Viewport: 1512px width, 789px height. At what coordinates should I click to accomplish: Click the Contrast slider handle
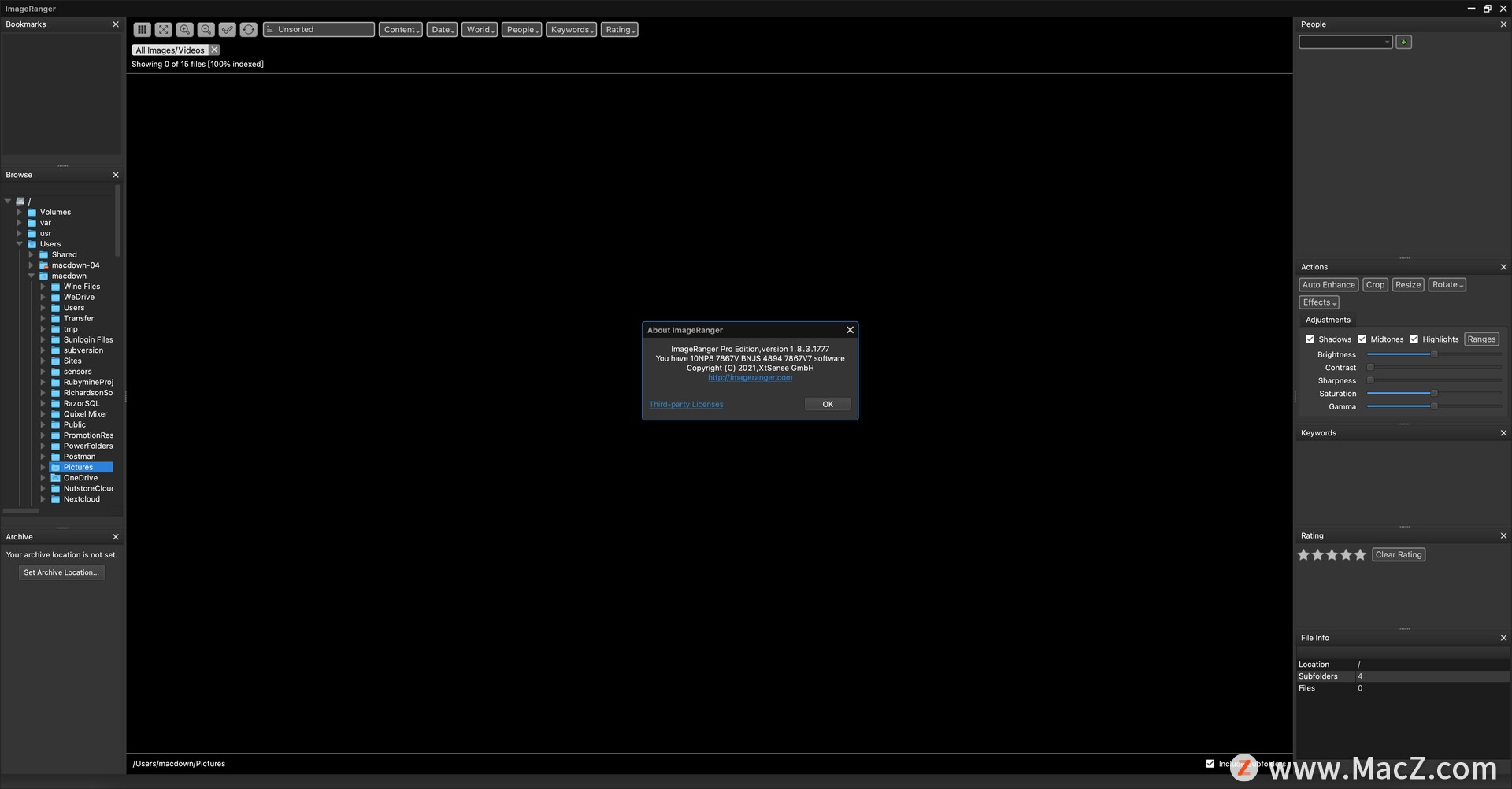click(x=1370, y=368)
